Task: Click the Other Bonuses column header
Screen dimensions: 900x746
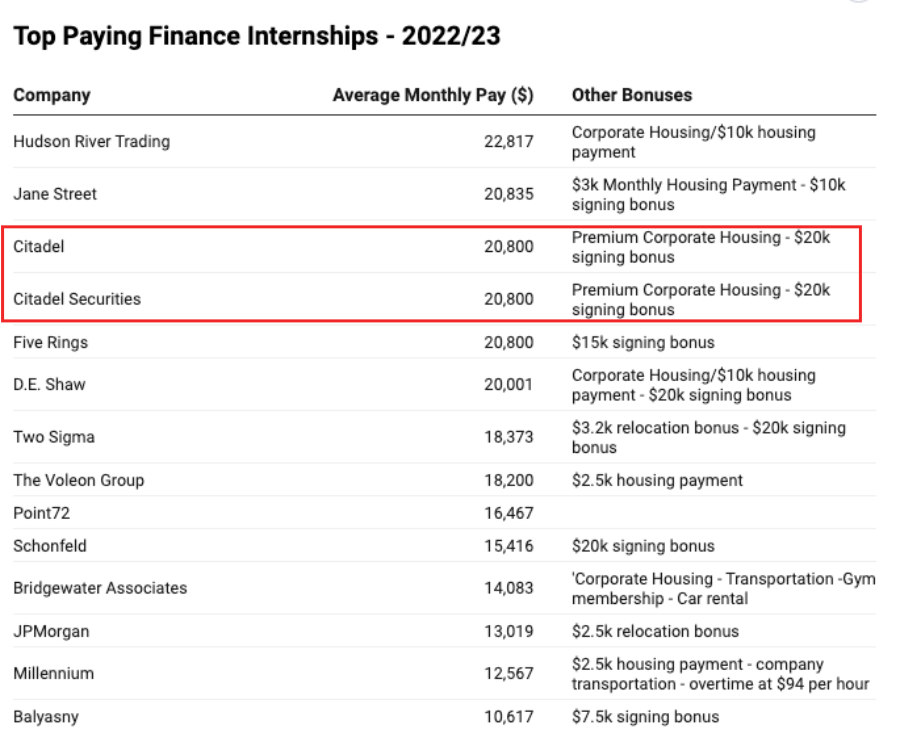Action: [x=632, y=95]
